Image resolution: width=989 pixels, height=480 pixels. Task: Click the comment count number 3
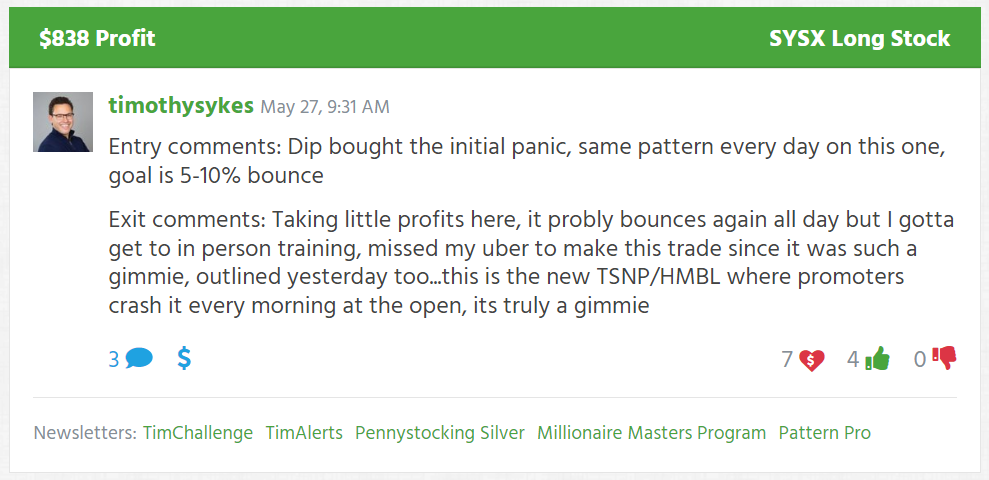pyautogui.click(x=114, y=360)
